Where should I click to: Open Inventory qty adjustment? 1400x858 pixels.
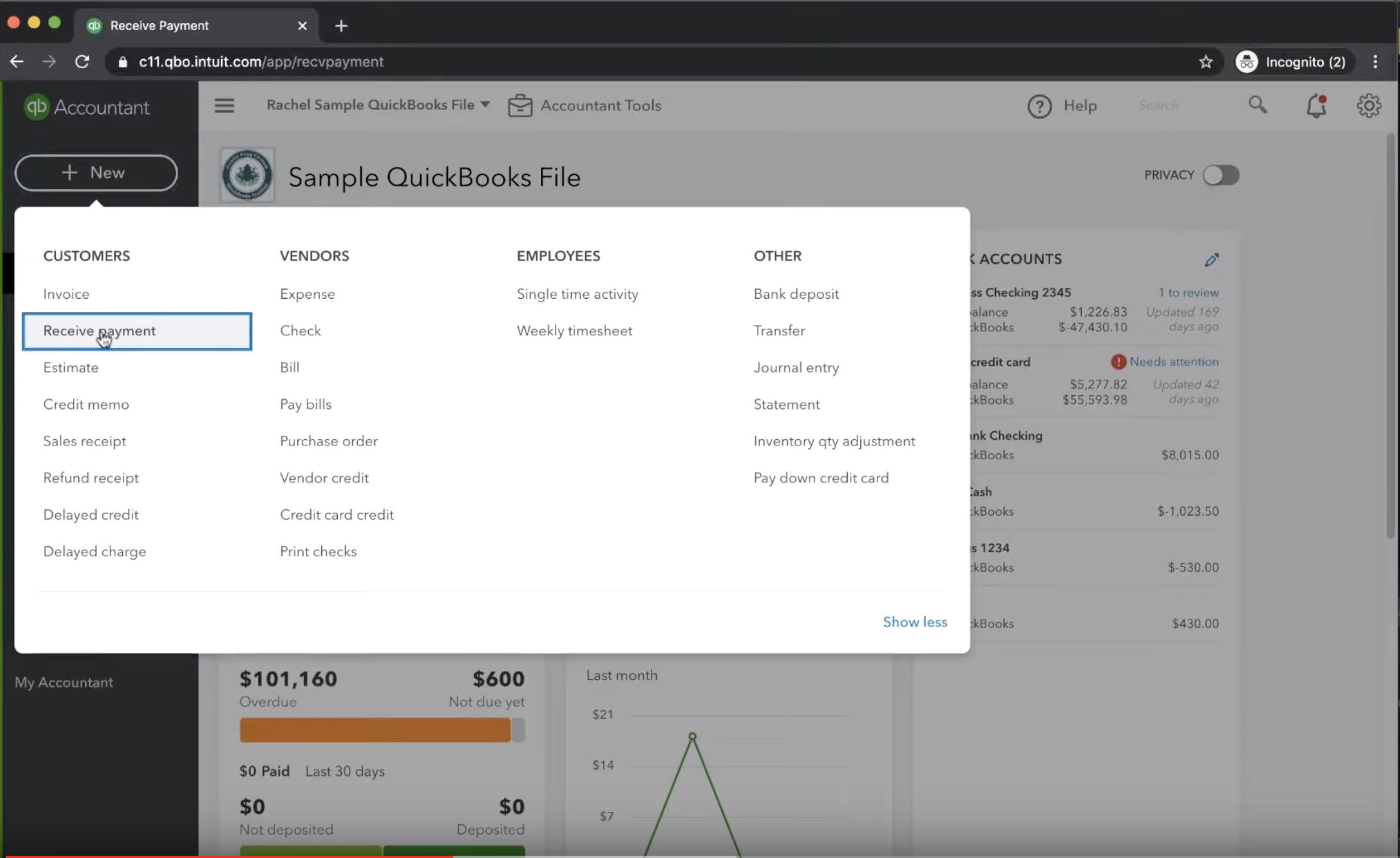(x=834, y=441)
